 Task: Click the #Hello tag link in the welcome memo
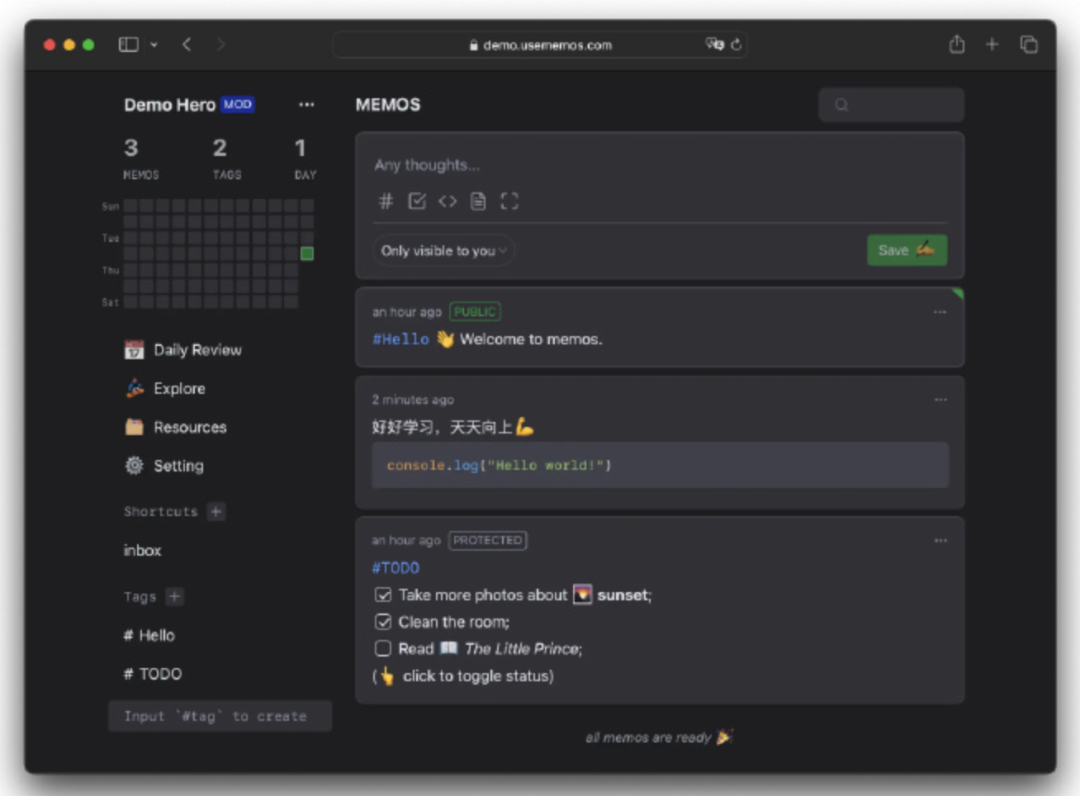click(400, 339)
